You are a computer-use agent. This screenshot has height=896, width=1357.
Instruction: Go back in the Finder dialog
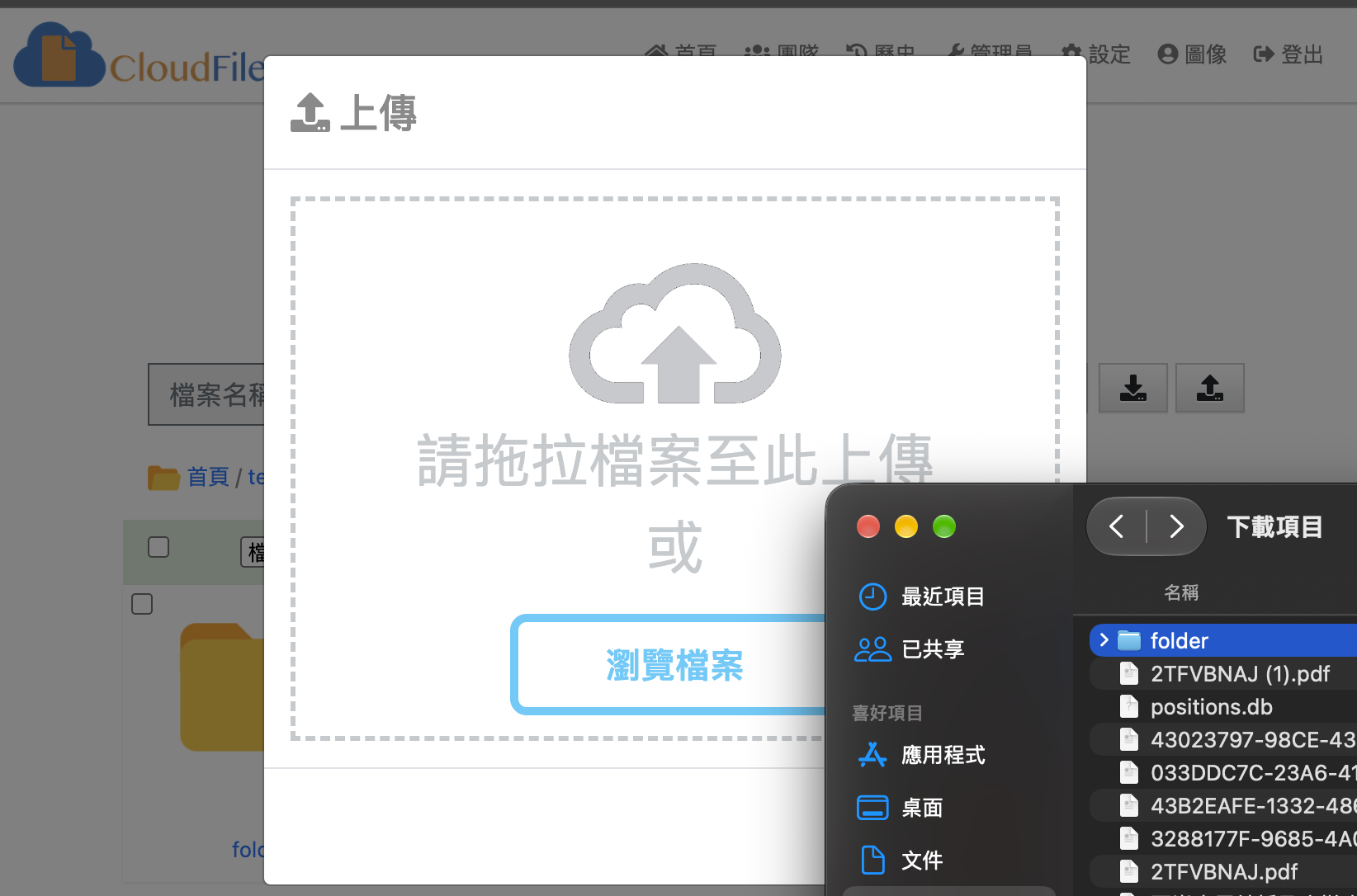[x=1117, y=526]
